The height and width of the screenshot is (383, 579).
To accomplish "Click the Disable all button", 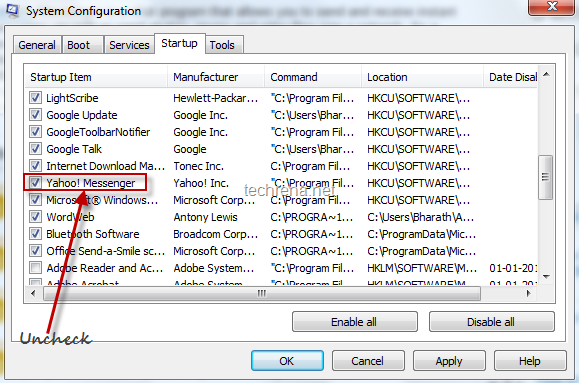I will 491,322.
